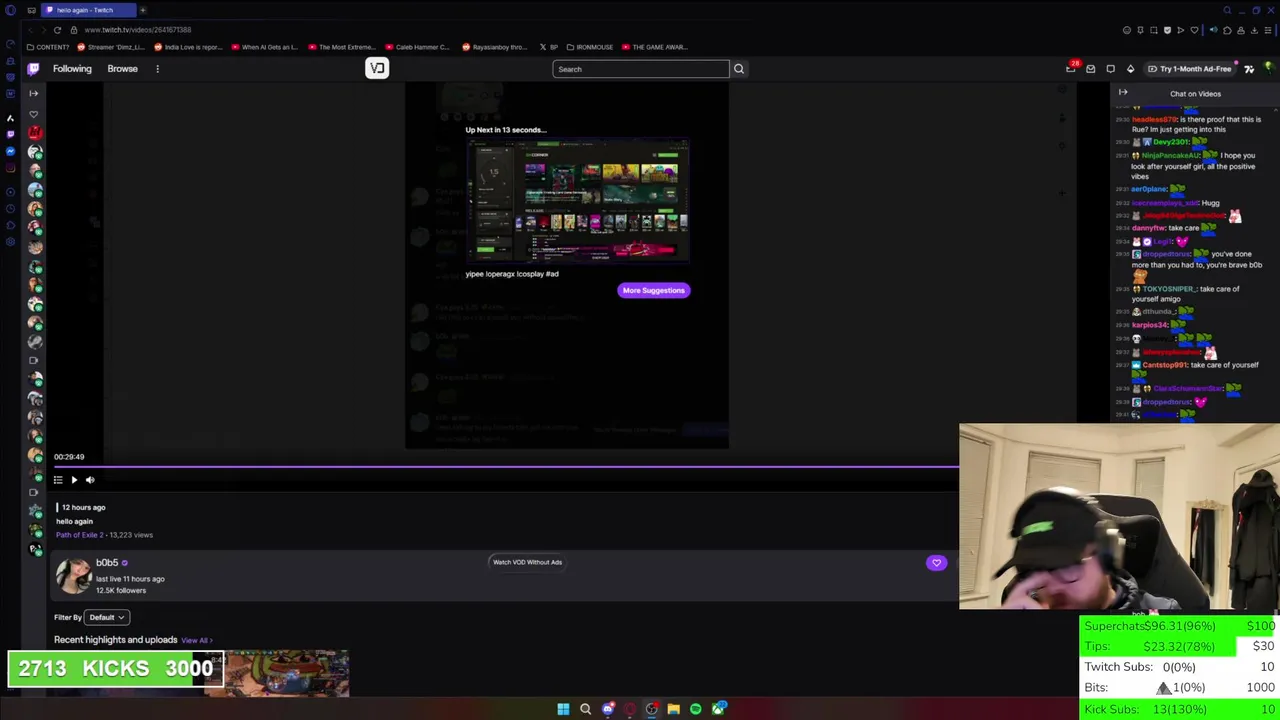Play the video
This screenshot has width=1280, height=720.
[x=74, y=480]
